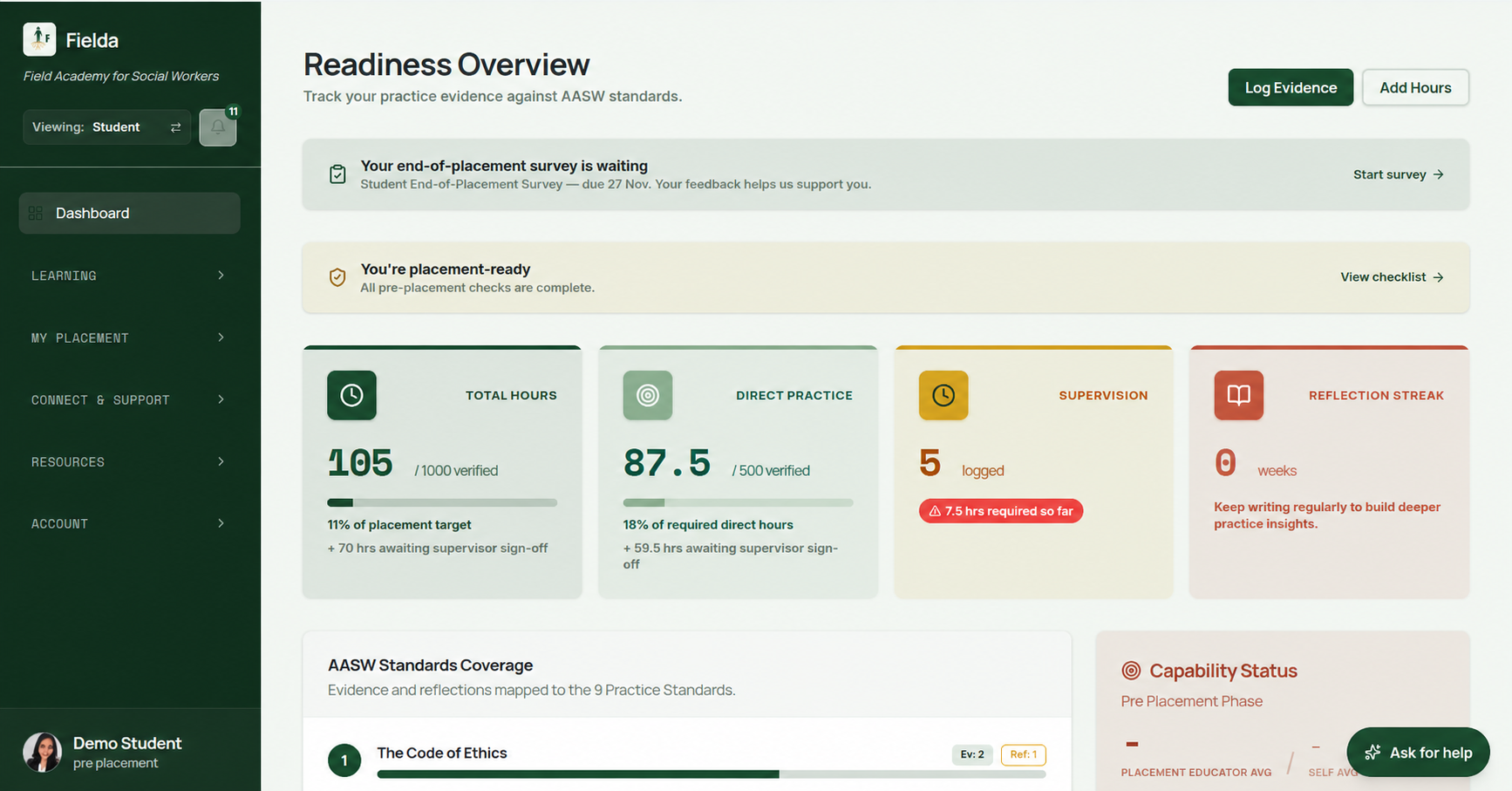
Task: Open the Start survey link
Action: (1399, 174)
